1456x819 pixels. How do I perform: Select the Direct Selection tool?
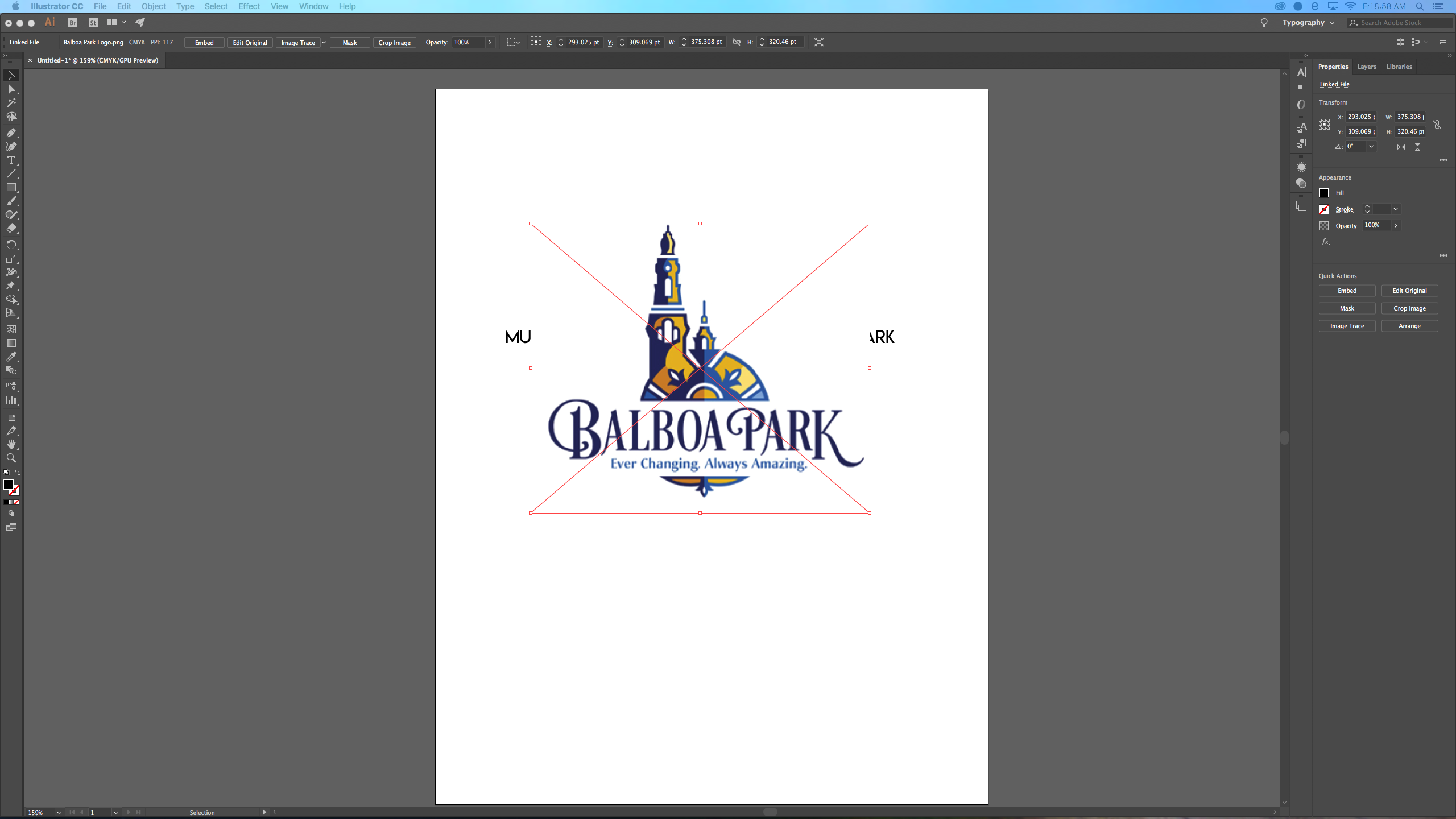tap(11, 89)
